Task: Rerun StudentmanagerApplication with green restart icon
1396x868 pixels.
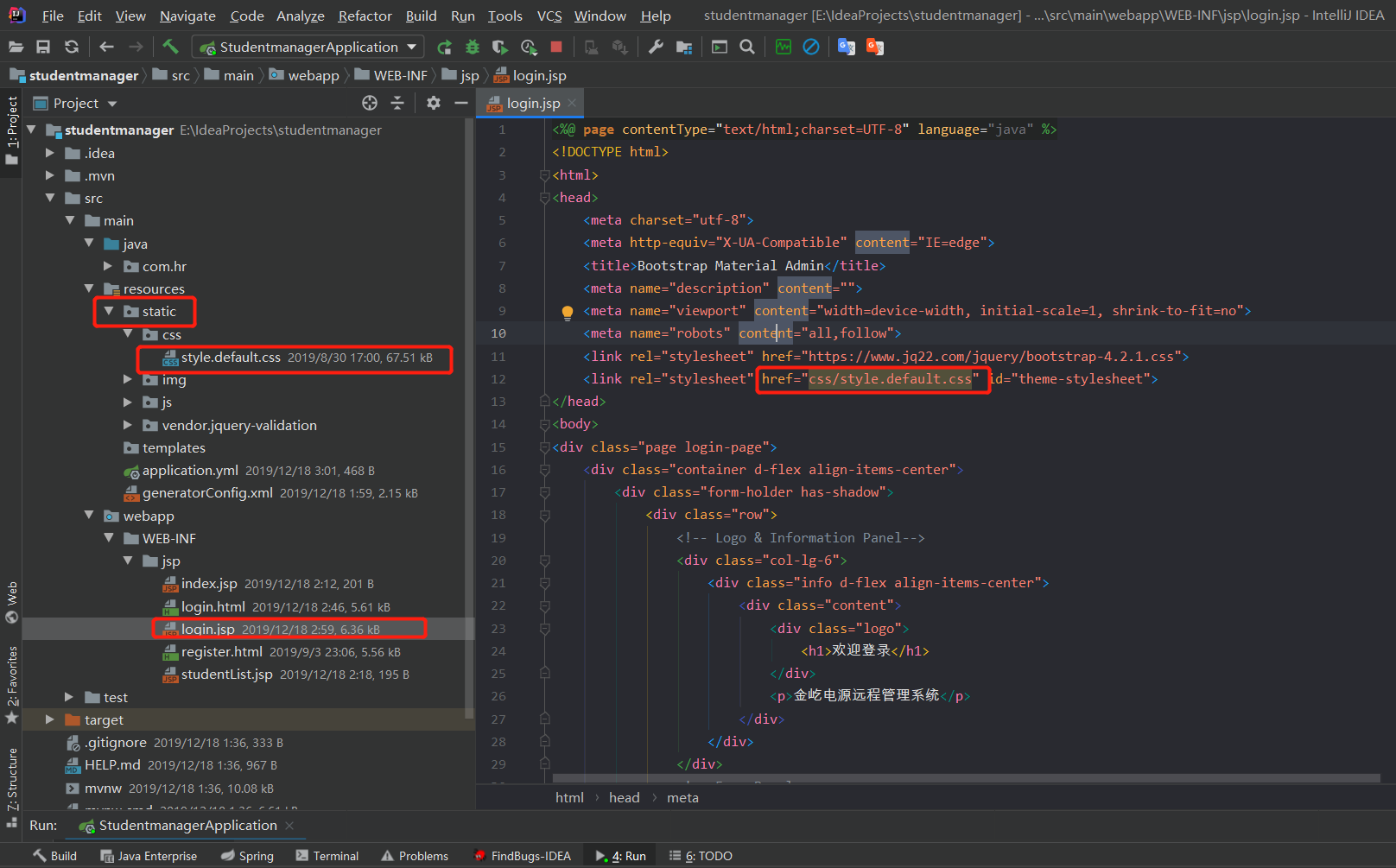Action: click(x=444, y=47)
